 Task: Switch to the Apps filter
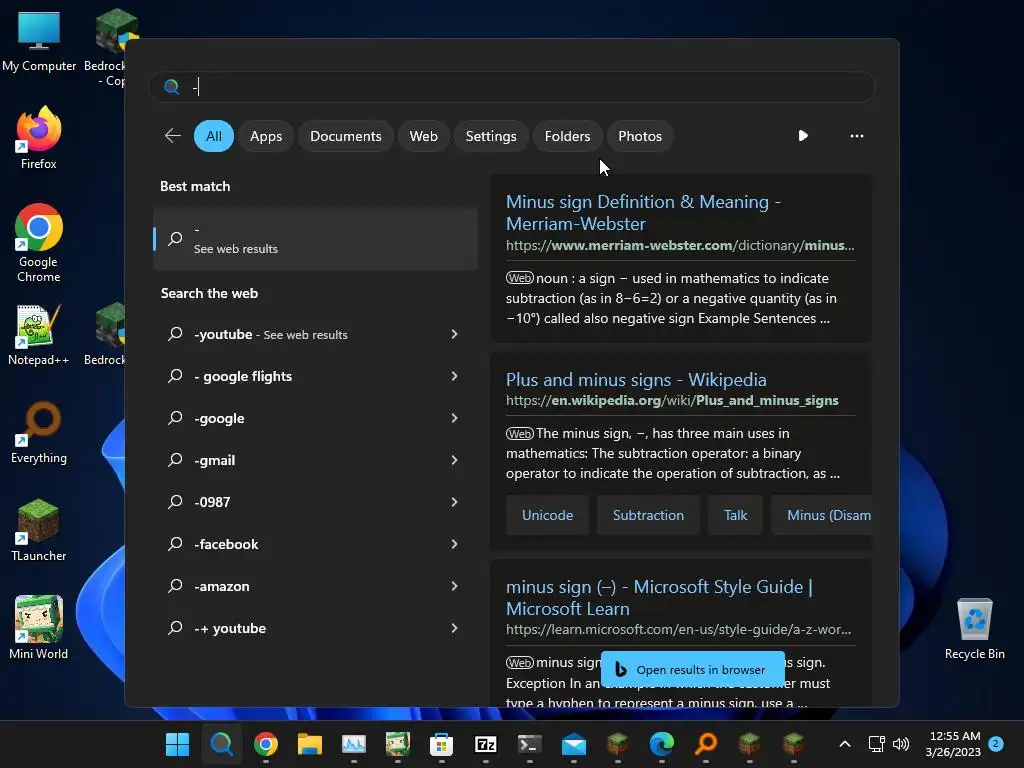pyautogui.click(x=266, y=136)
